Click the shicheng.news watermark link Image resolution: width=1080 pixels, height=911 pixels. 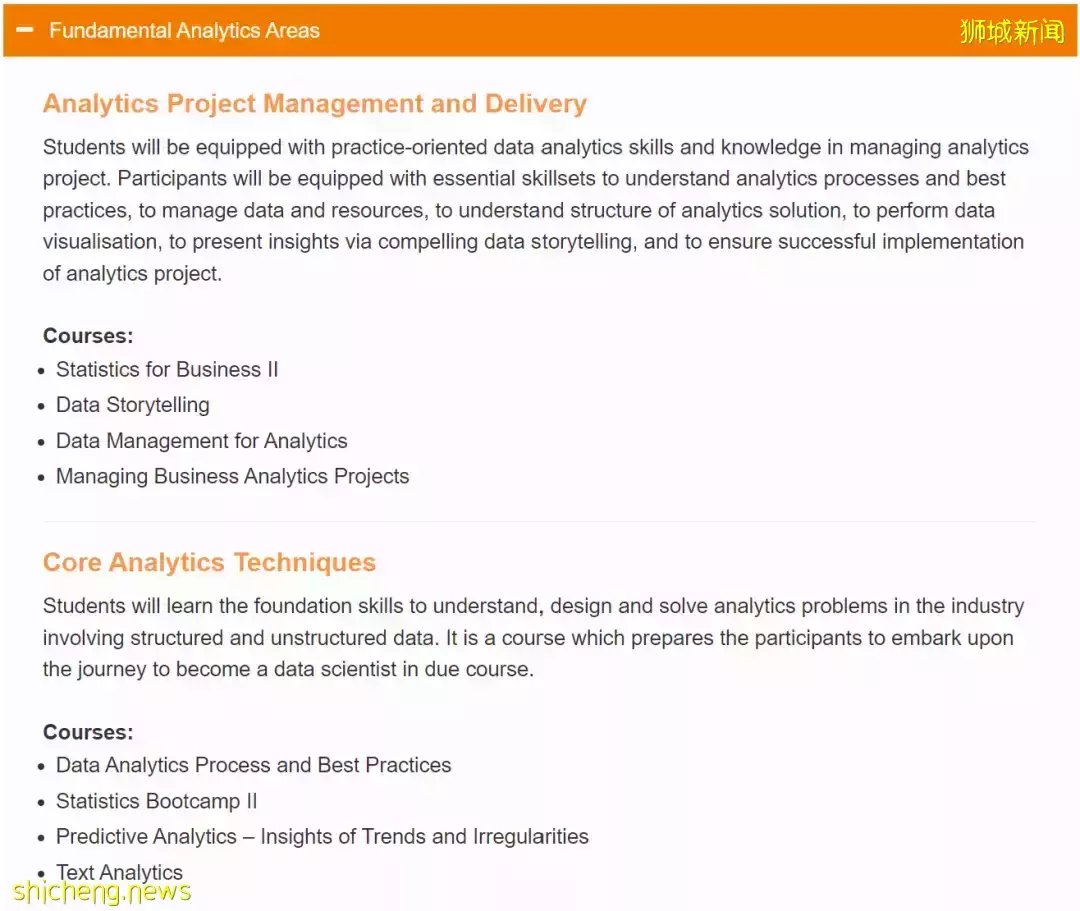coord(101,891)
